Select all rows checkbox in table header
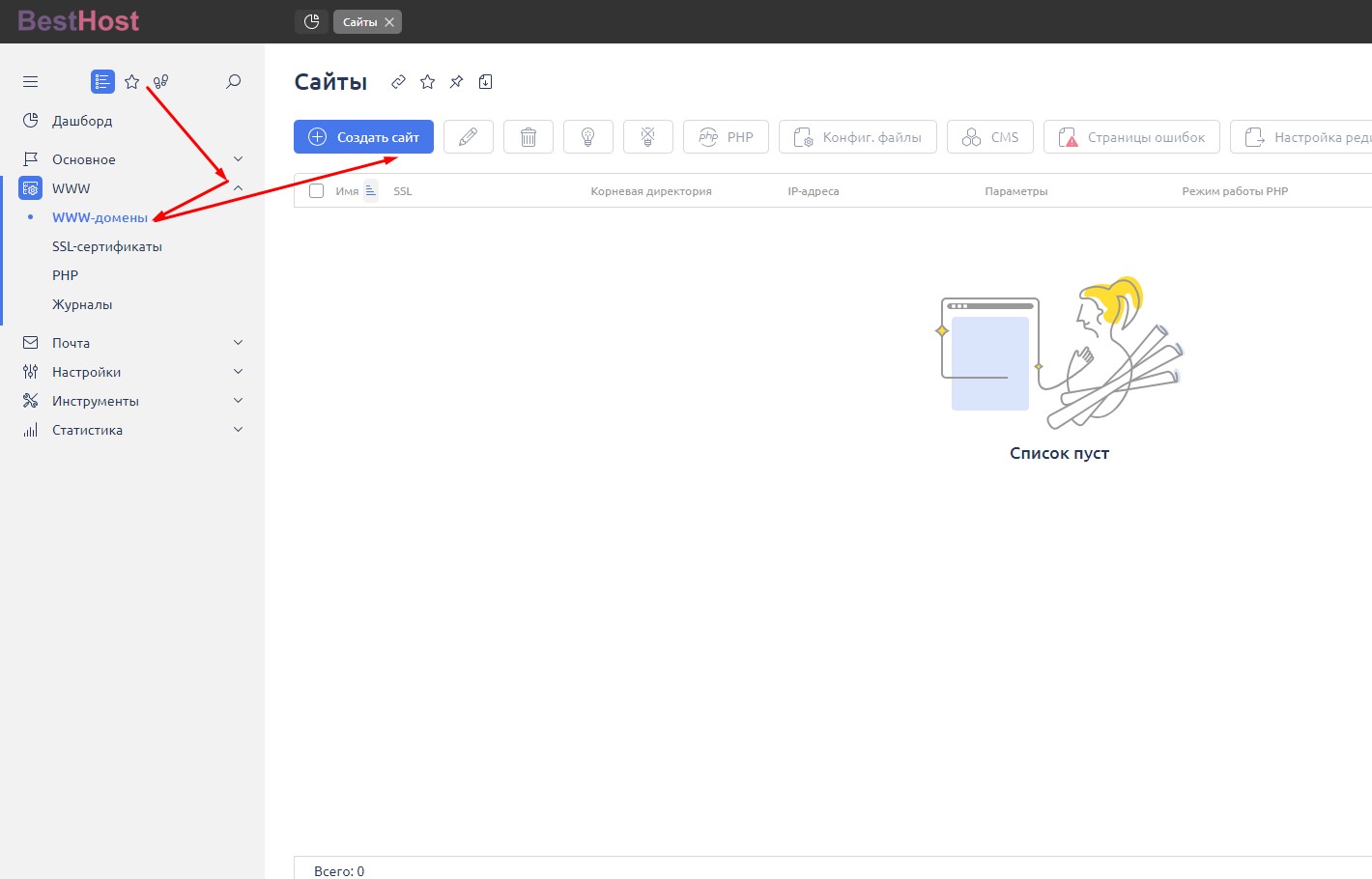The width and height of the screenshot is (1372, 879). pos(316,191)
